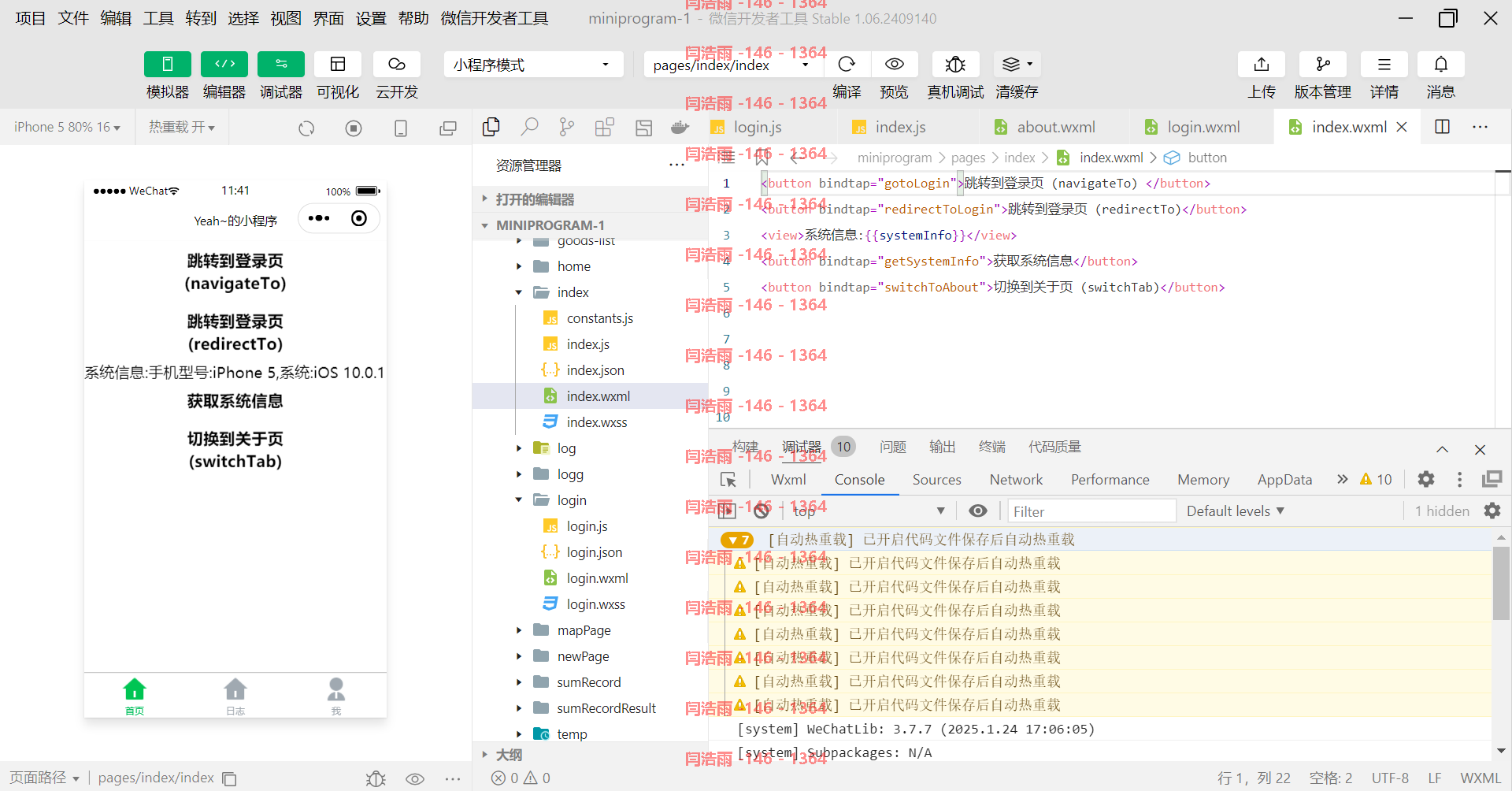The width and height of the screenshot is (1512, 791).
Task: Open the extensions icon in the sidebar
Action: pos(604,127)
